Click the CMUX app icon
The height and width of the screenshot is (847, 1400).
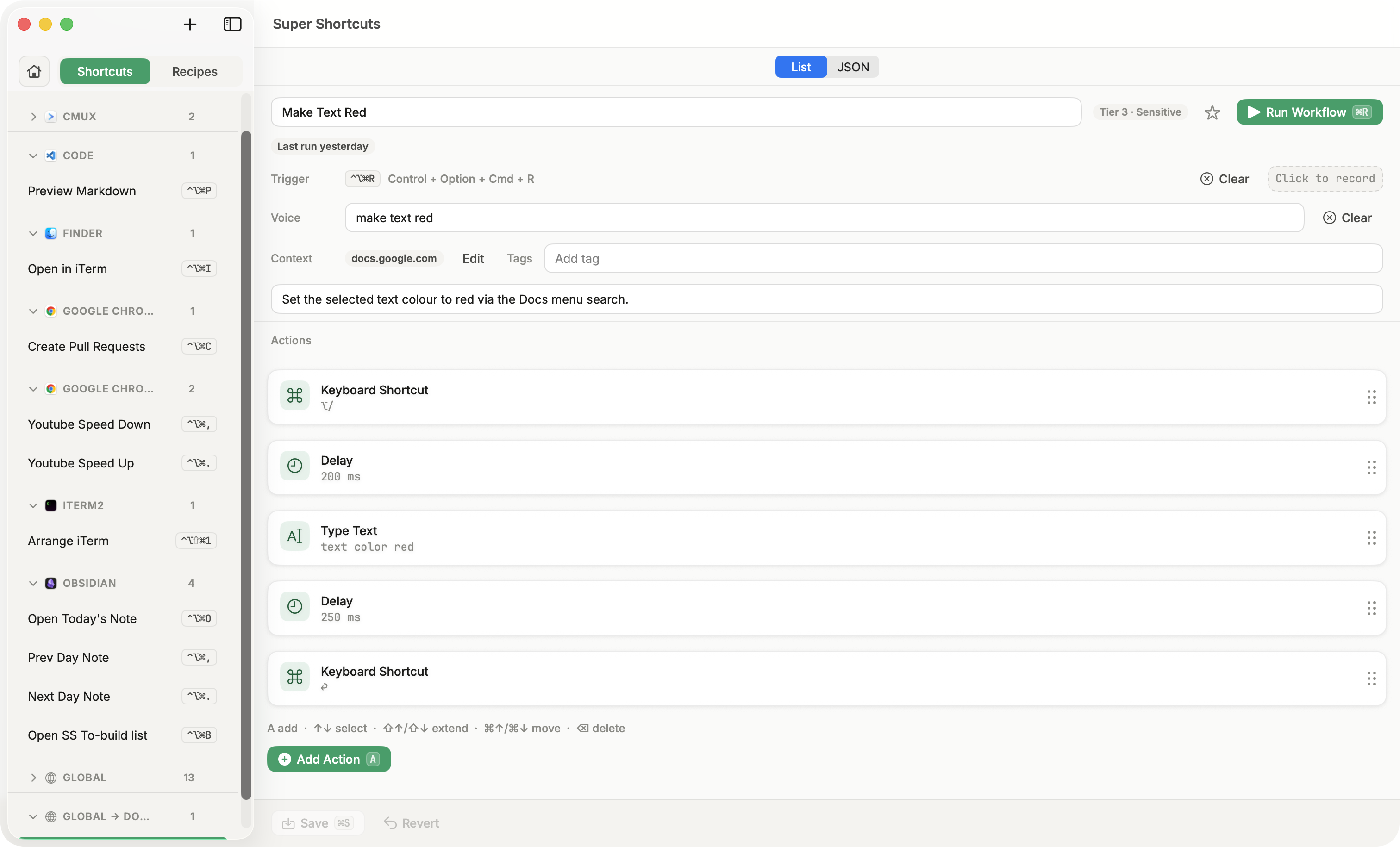50,117
